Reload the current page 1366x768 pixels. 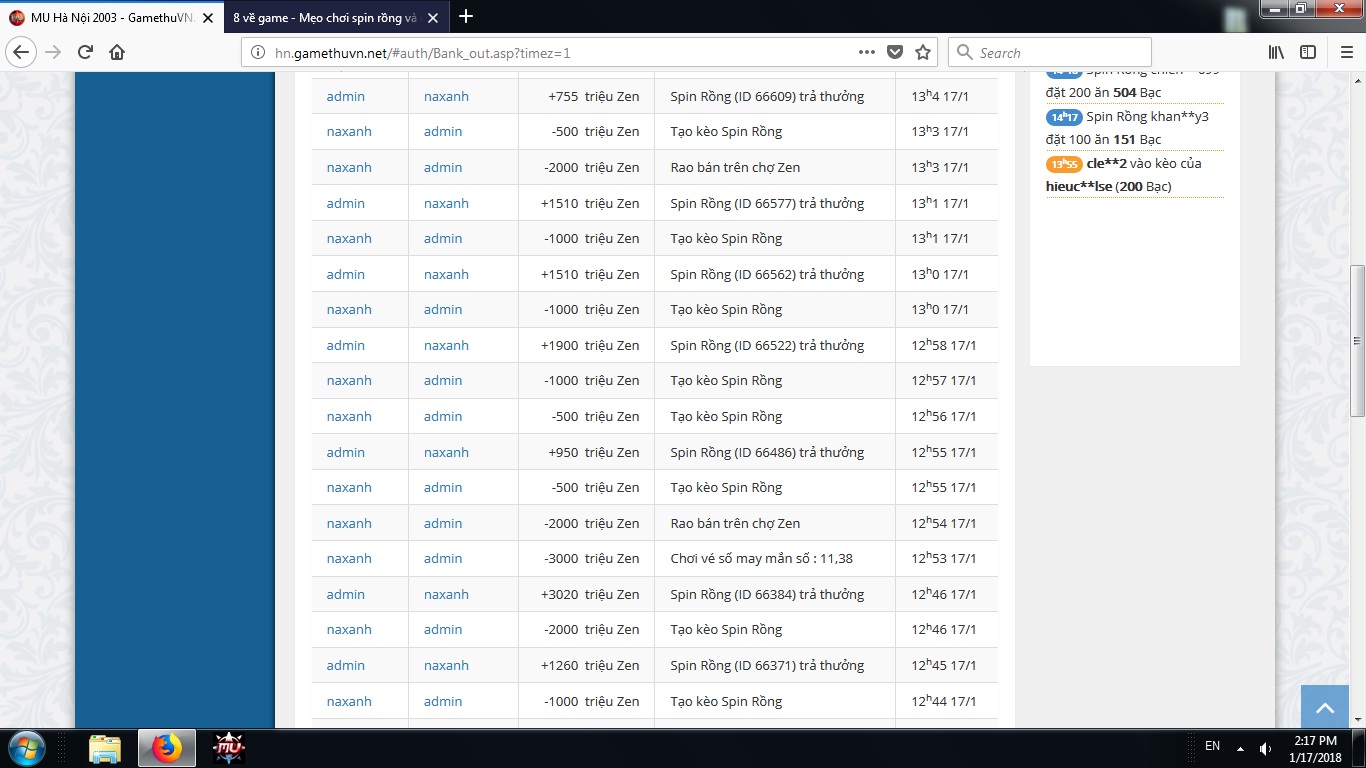pos(86,52)
